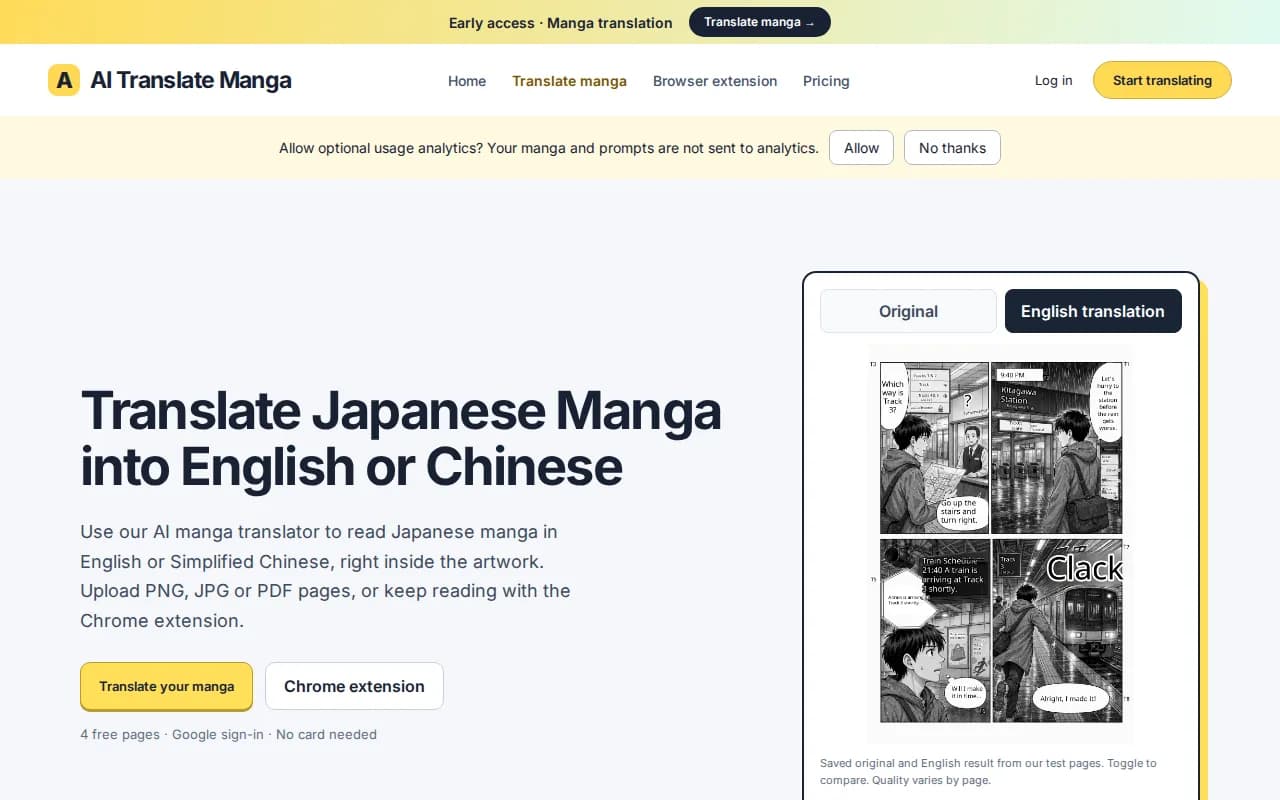
Task: Select Translate manga in the navigation bar
Action: click(569, 81)
